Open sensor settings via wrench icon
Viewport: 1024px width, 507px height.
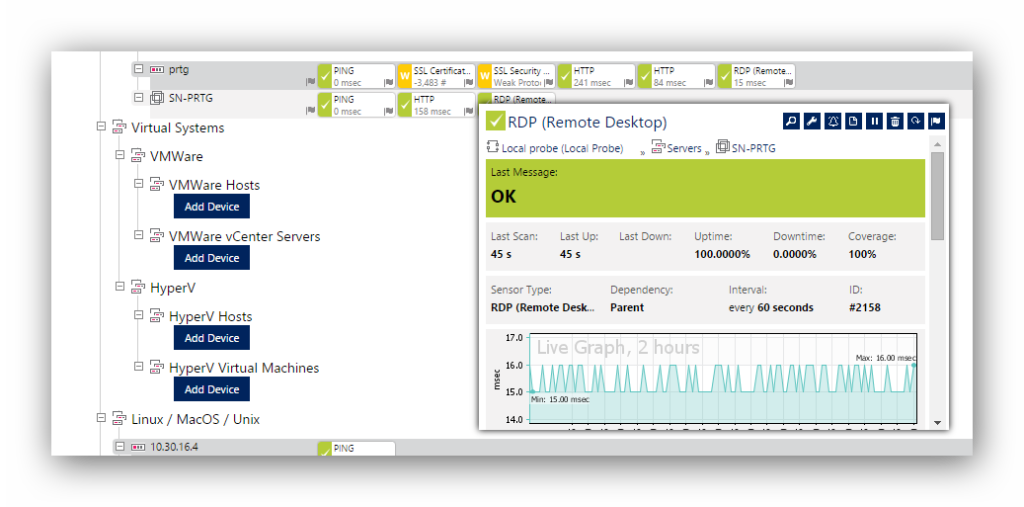pos(812,122)
